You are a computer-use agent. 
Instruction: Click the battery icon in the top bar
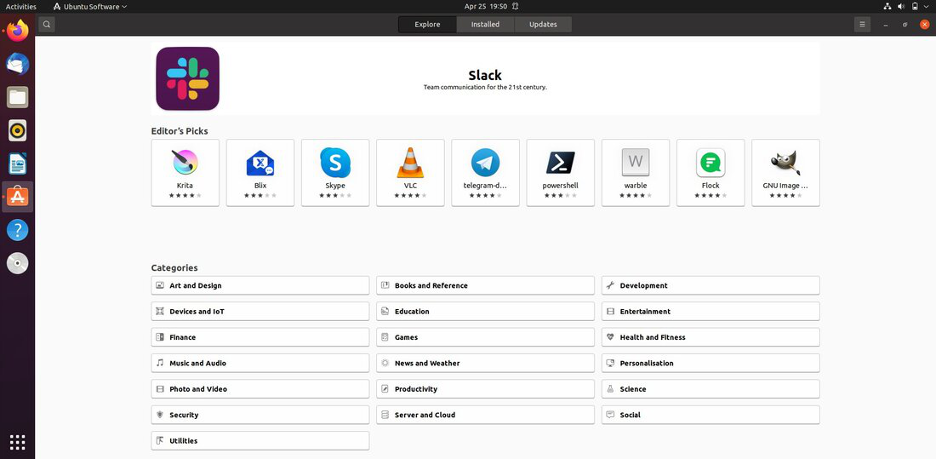tap(915, 7)
